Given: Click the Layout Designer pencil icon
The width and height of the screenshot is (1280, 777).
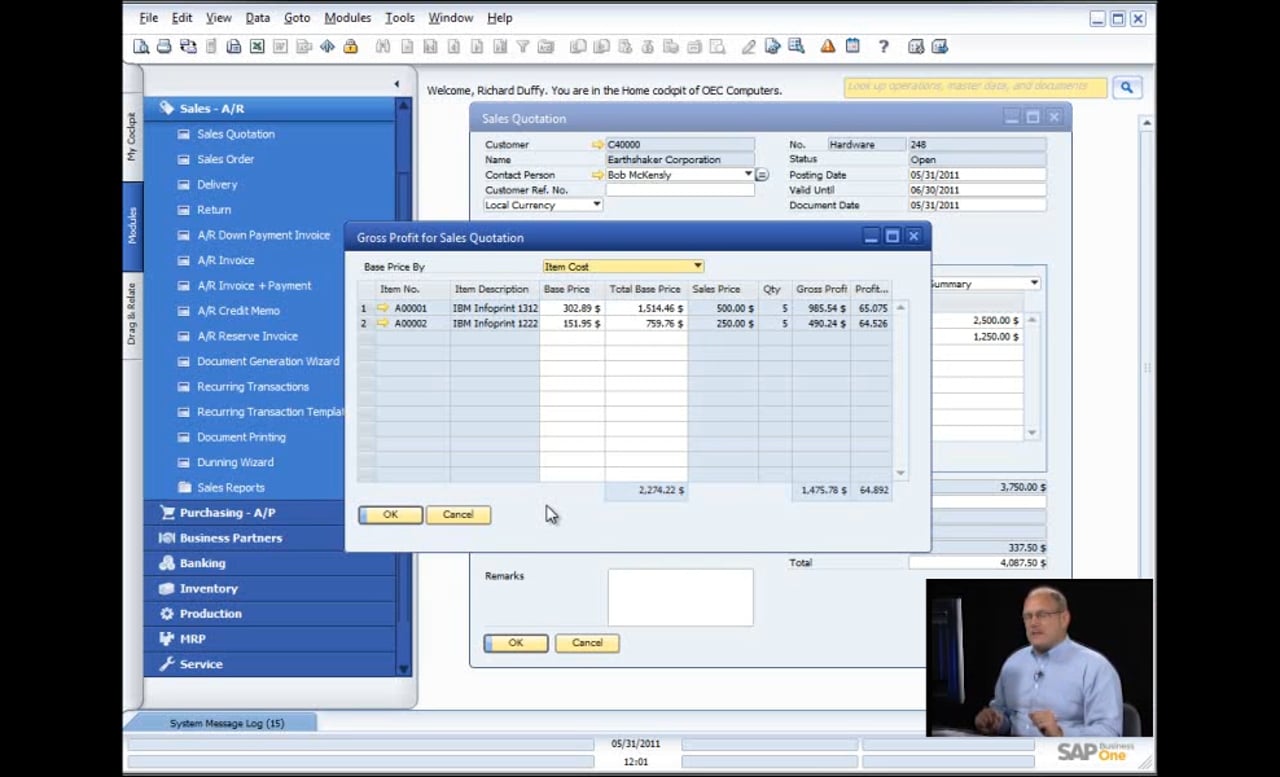Looking at the screenshot, I should pos(749,46).
